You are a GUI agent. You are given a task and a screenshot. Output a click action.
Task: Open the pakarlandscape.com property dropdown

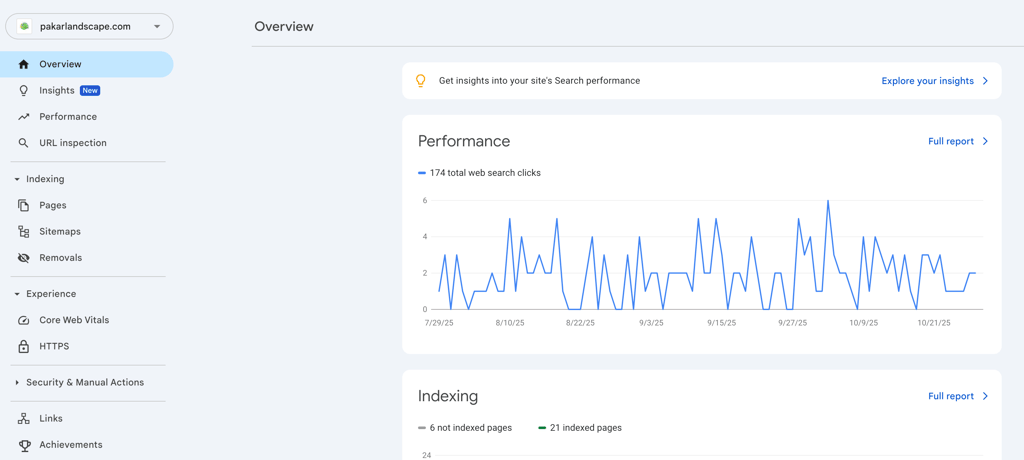point(89,27)
